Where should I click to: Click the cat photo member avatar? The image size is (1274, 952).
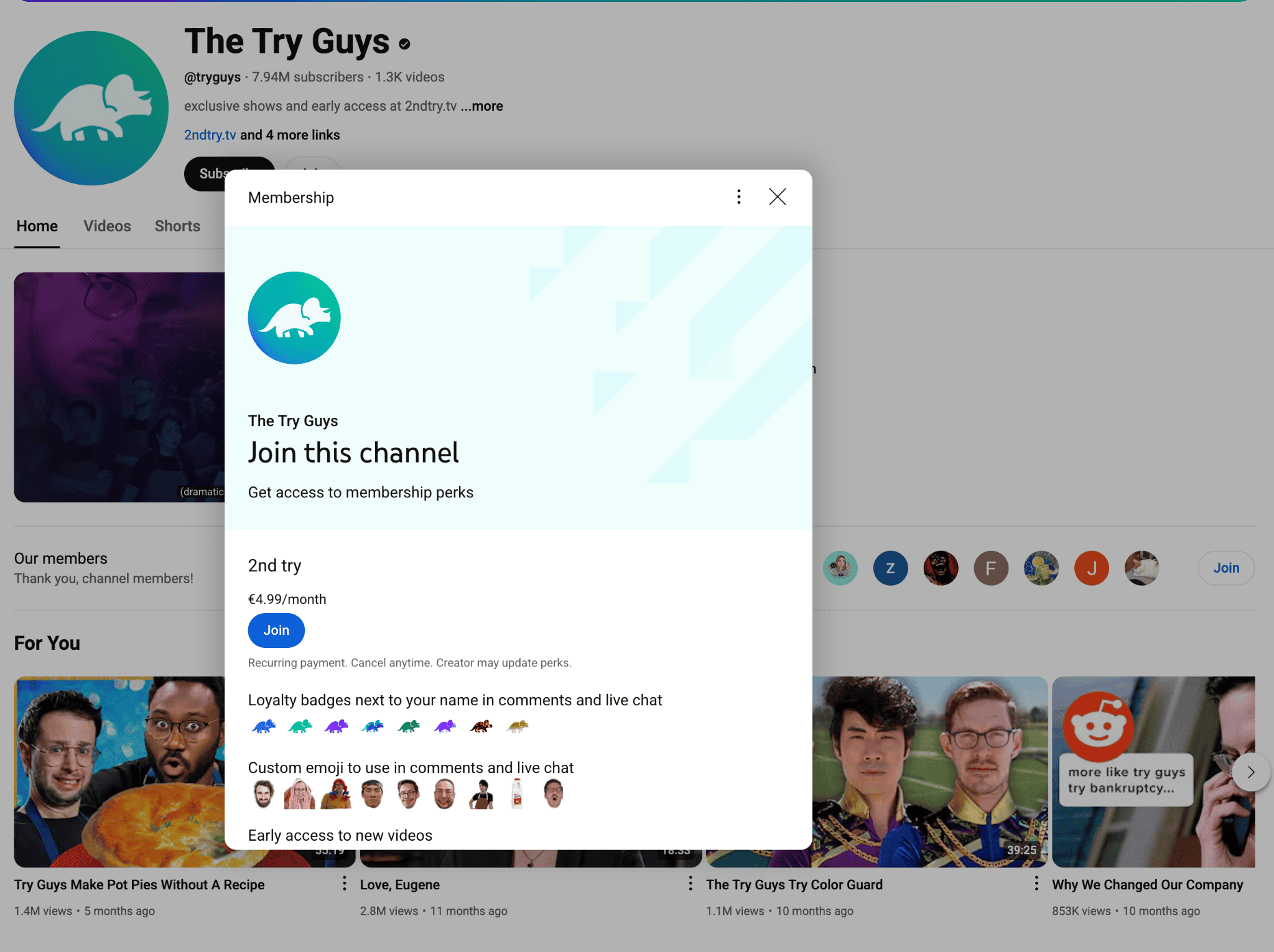(x=1142, y=568)
